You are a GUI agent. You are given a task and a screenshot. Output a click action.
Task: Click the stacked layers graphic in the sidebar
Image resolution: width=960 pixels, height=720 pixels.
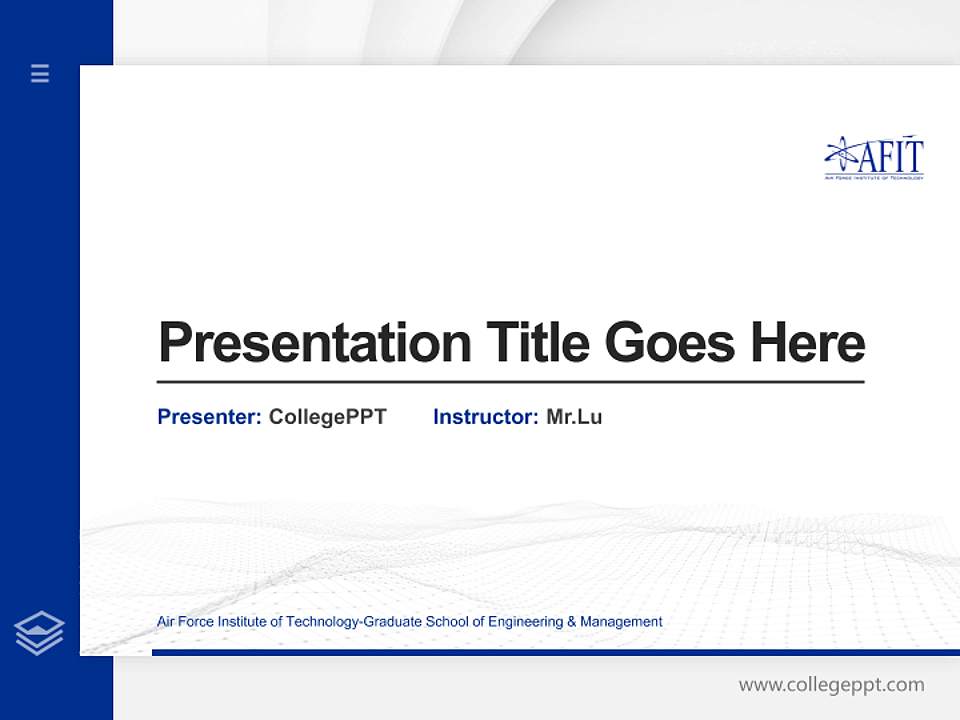39,631
